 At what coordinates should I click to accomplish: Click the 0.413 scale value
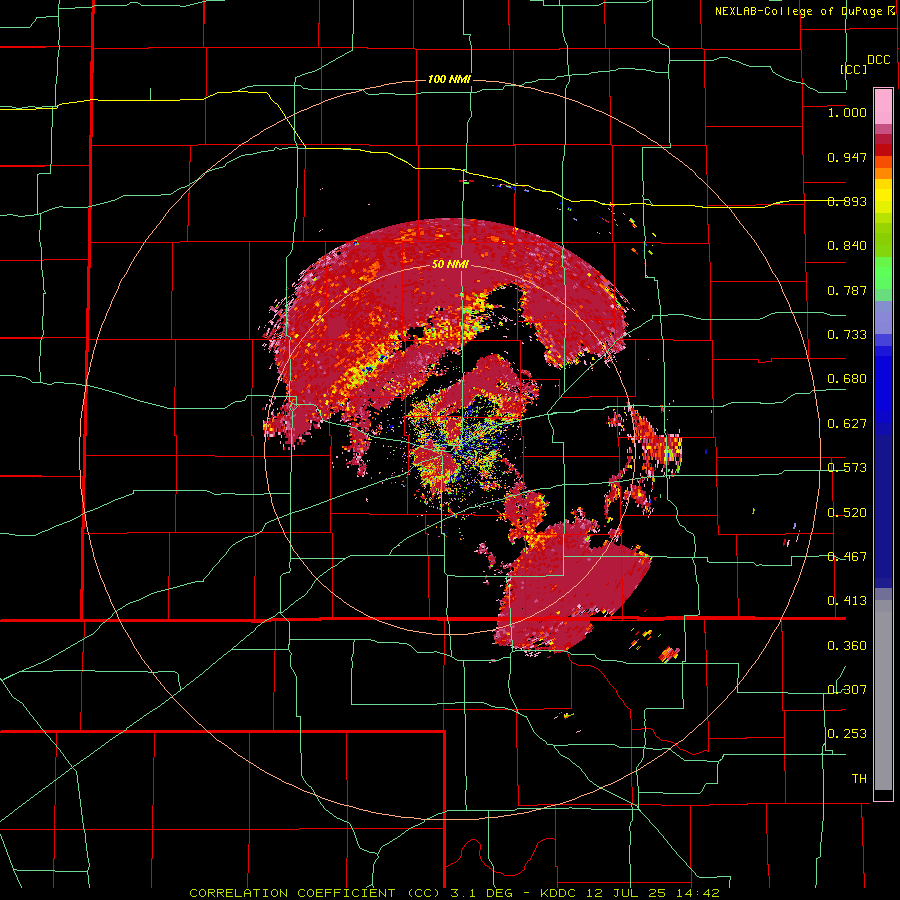(x=847, y=601)
